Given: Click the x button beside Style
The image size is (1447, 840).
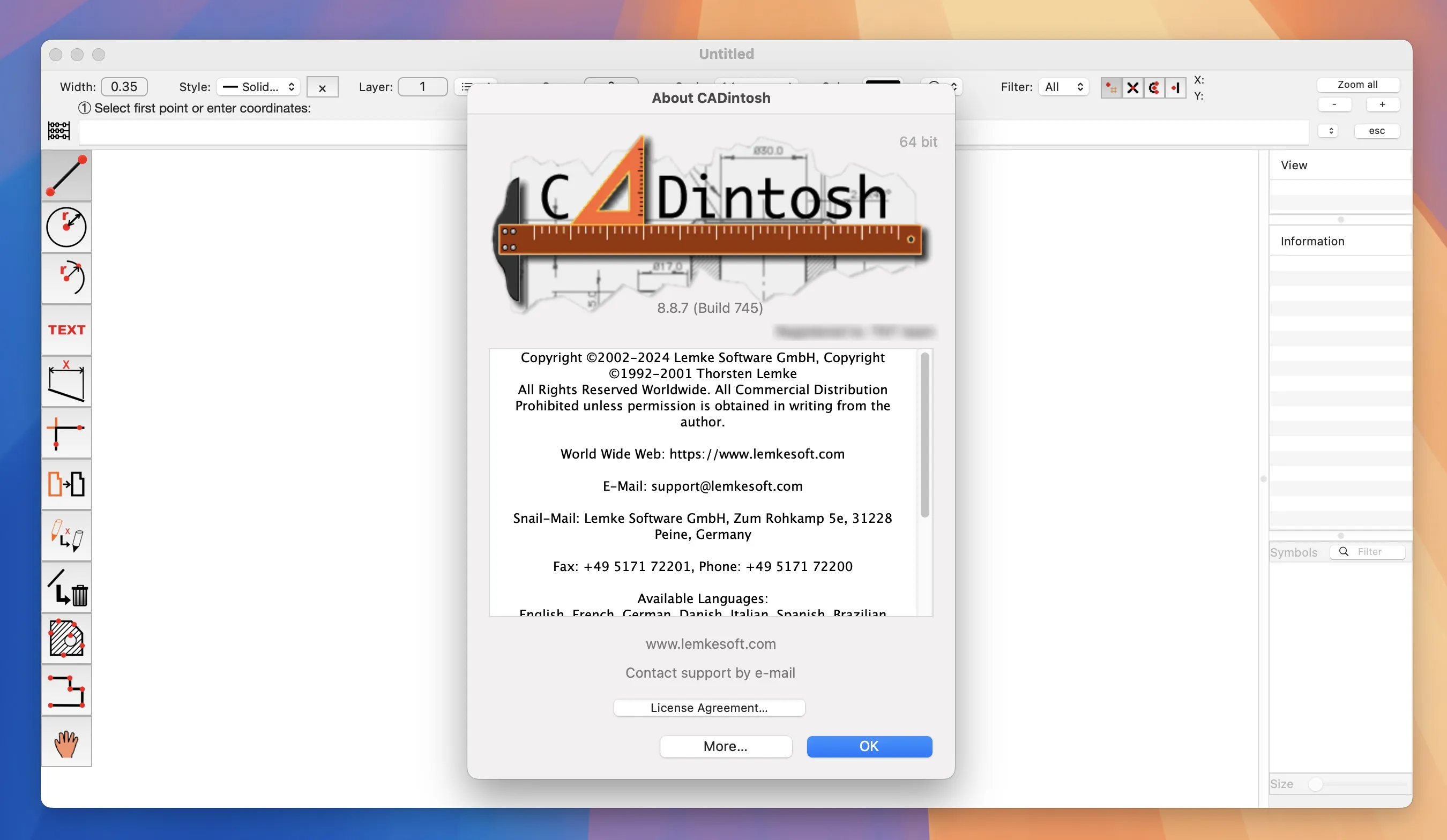Looking at the screenshot, I should [322, 87].
